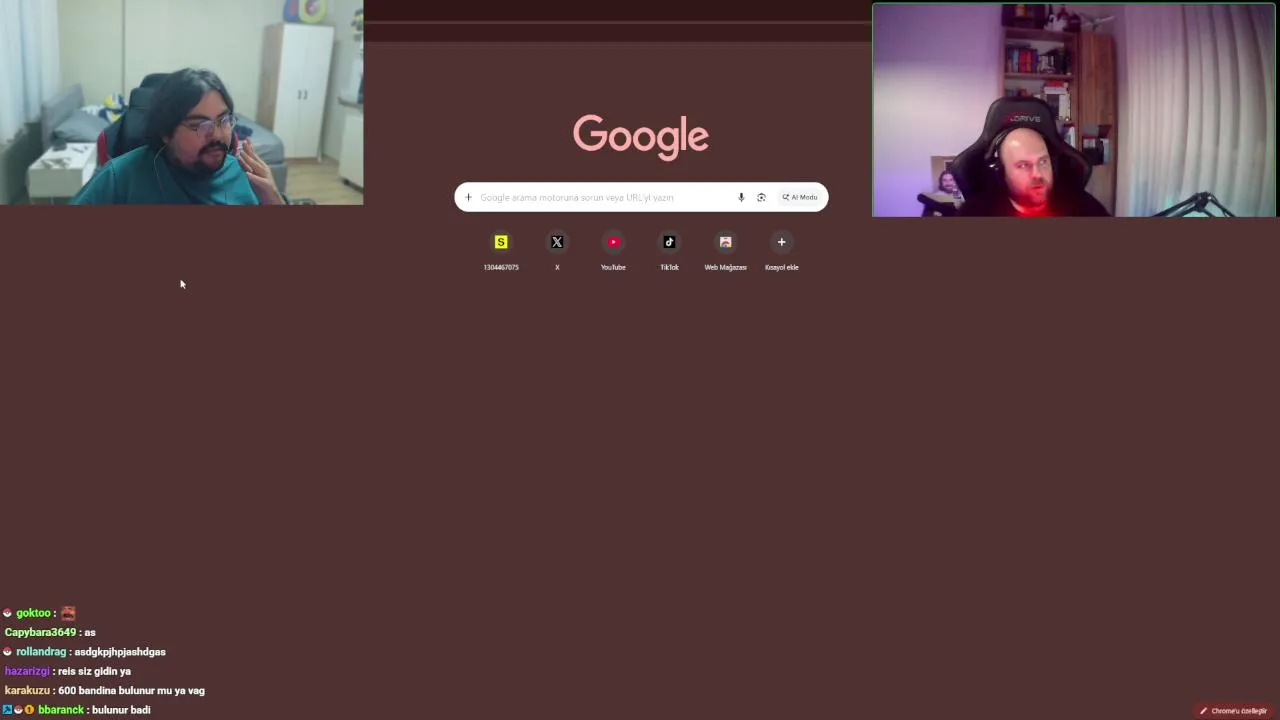Screen dimensions: 1280x720
Task: Focus the Google search input field
Action: 641,197
